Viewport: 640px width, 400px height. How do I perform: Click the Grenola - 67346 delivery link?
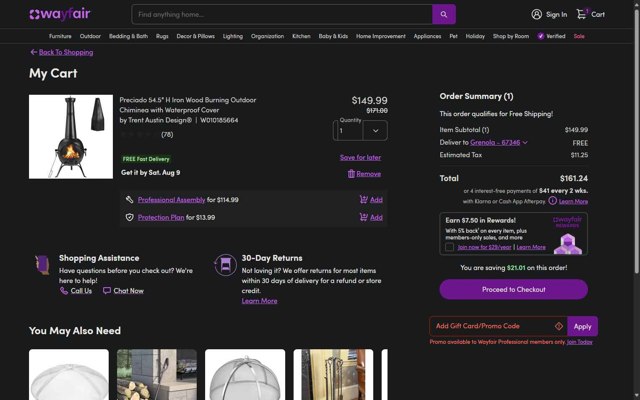pos(495,142)
